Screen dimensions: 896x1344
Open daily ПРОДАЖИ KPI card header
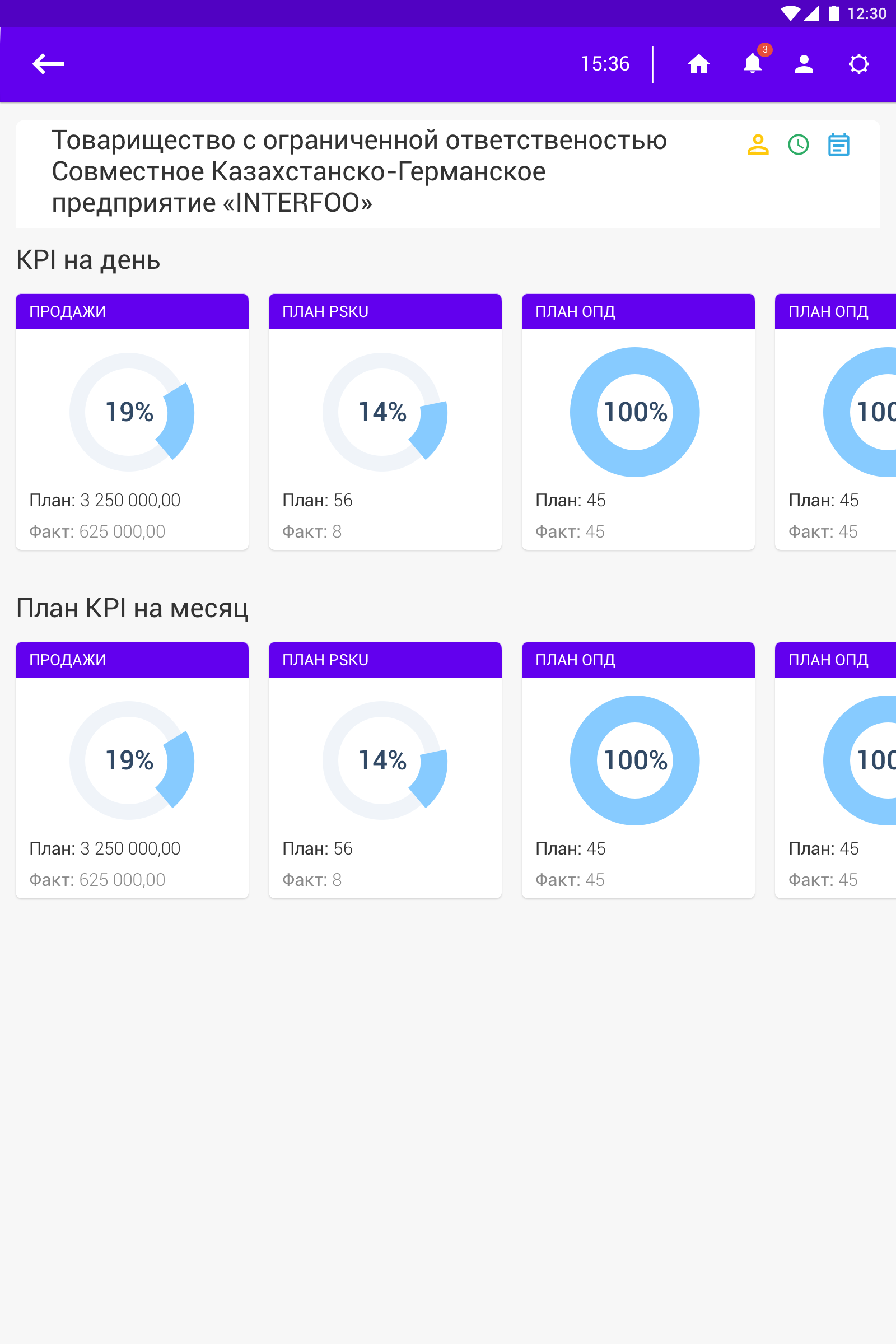pos(132,311)
